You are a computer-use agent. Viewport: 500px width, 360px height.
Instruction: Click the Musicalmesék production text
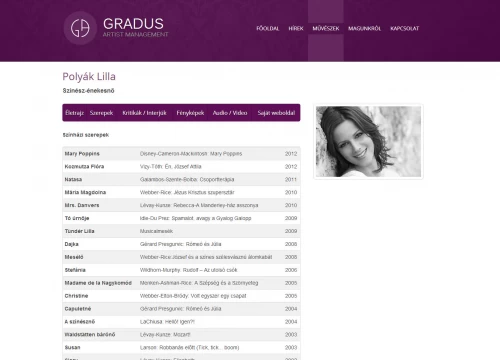coord(156,231)
